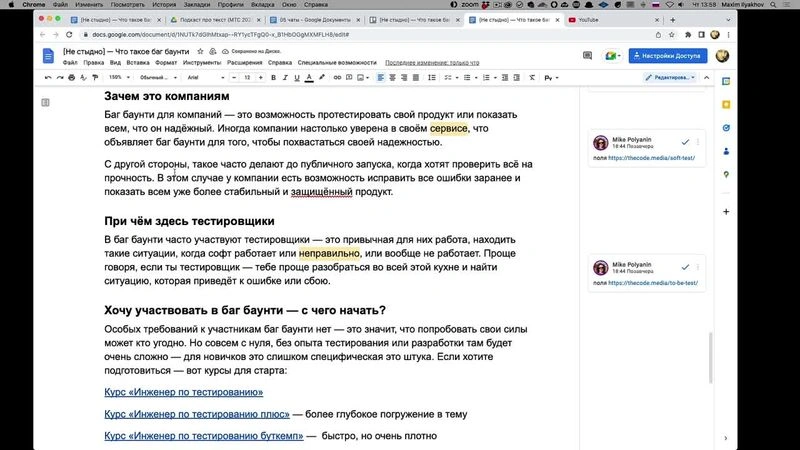Toggle italic formatting

[285, 78]
